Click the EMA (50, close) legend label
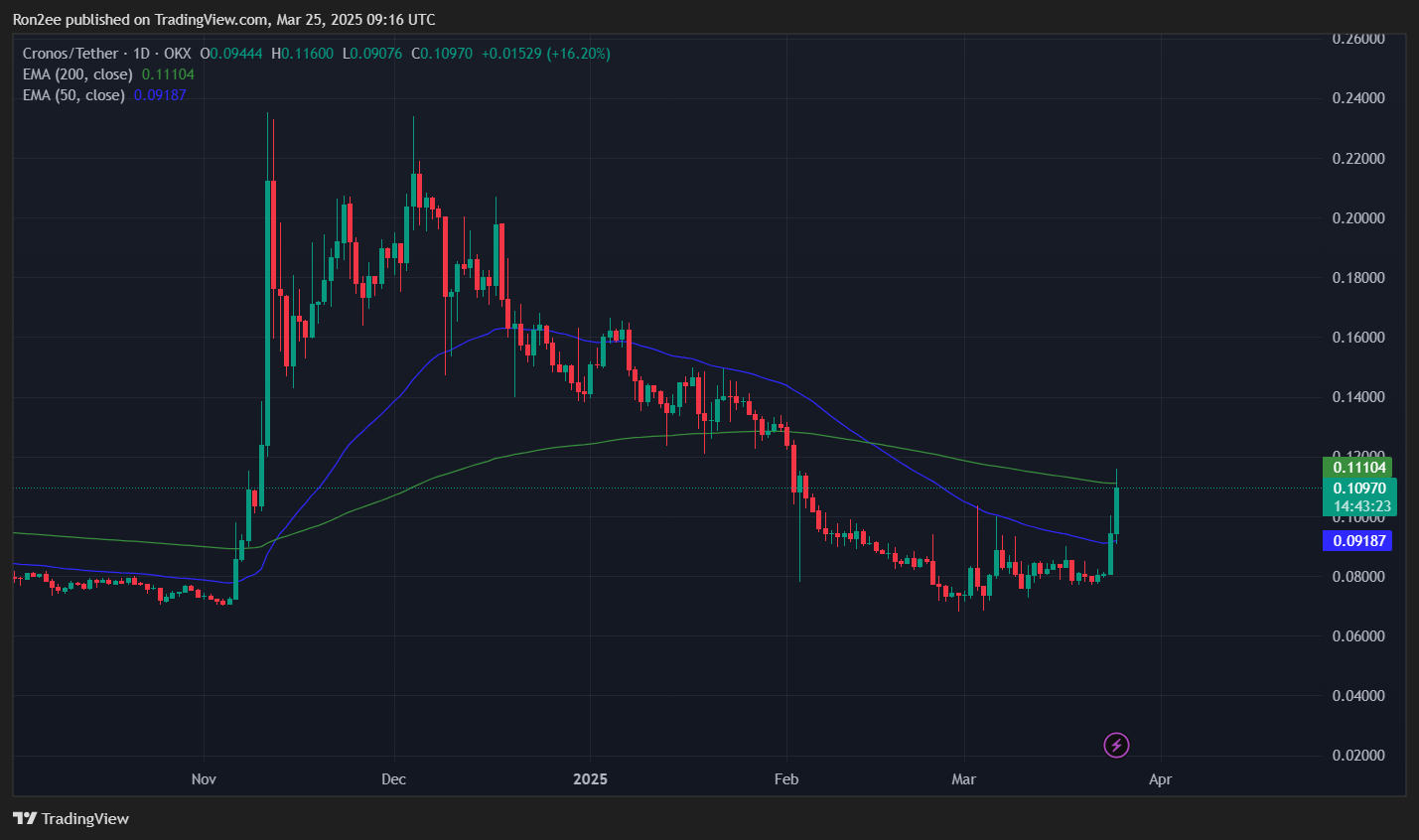 coord(73,95)
